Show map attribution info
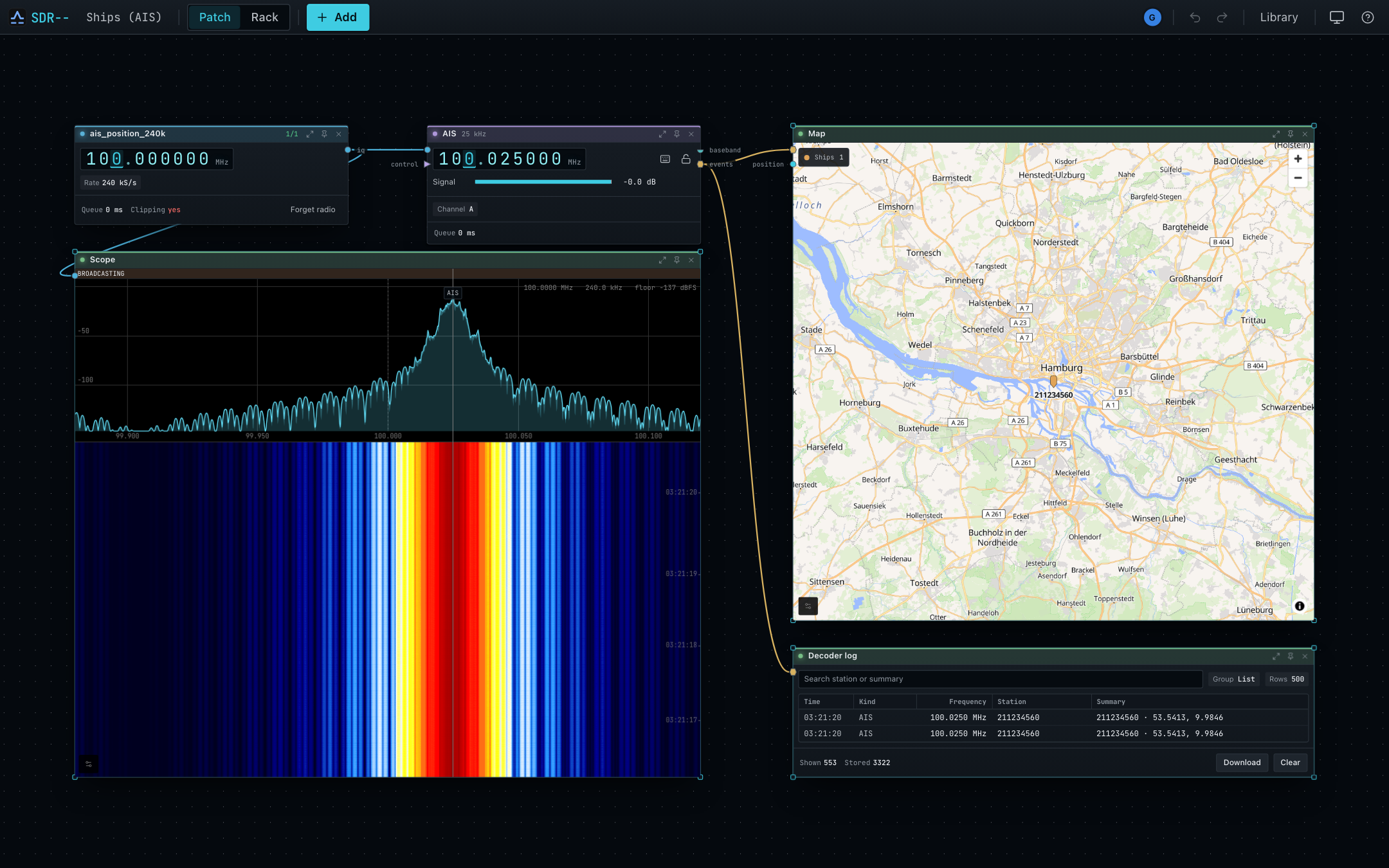1389x868 pixels. (1299, 606)
